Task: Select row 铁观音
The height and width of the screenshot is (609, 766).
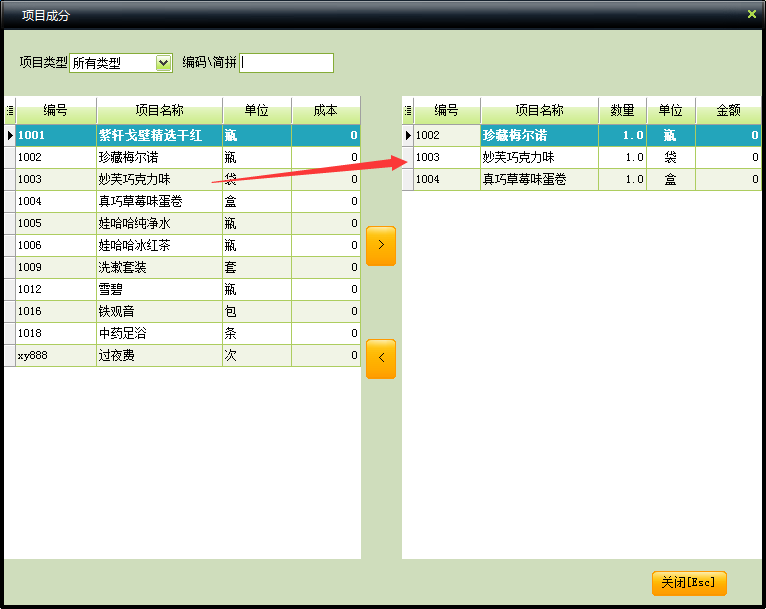Action: (182, 311)
